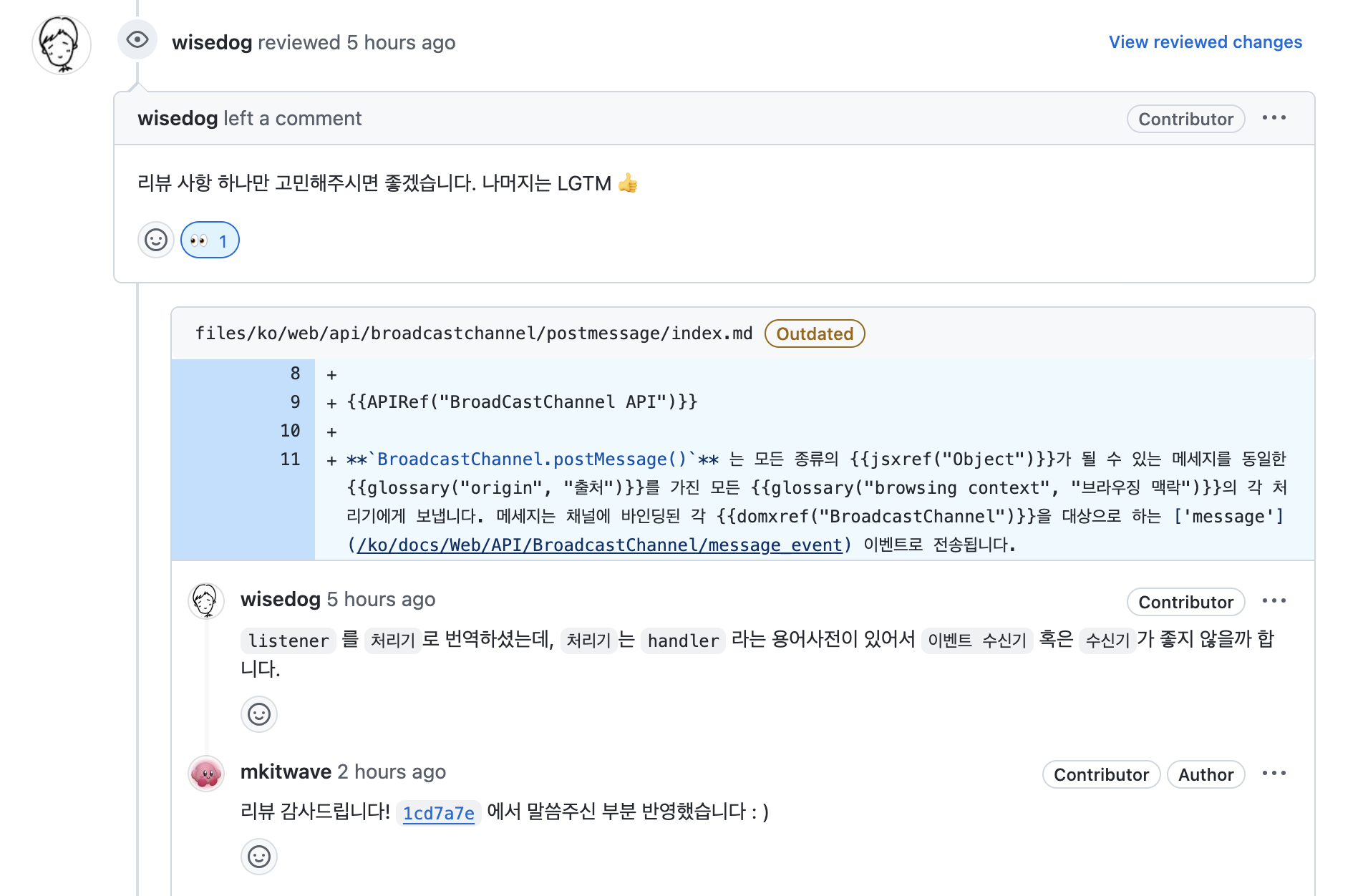Screen dimensions: 1363x896
Task: Click mkitwave username in reply
Action: pyautogui.click(x=286, y=772)
